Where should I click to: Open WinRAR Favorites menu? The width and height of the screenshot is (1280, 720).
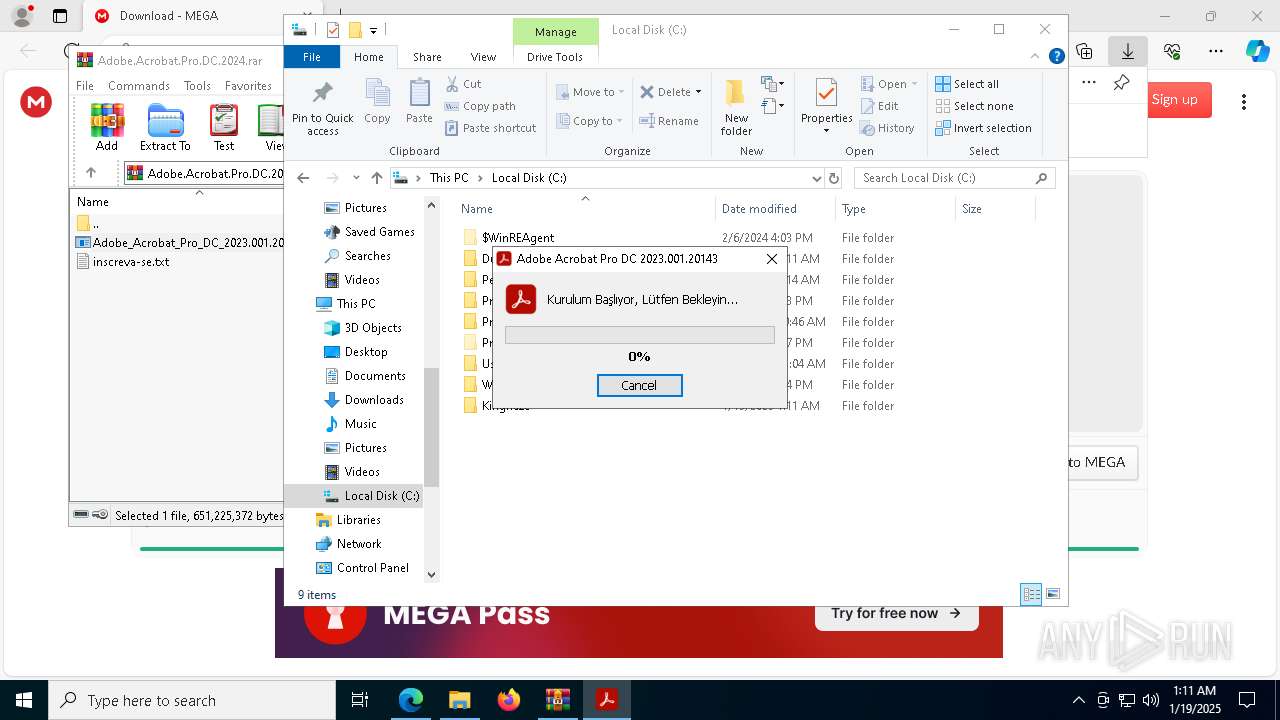[248, 86]
